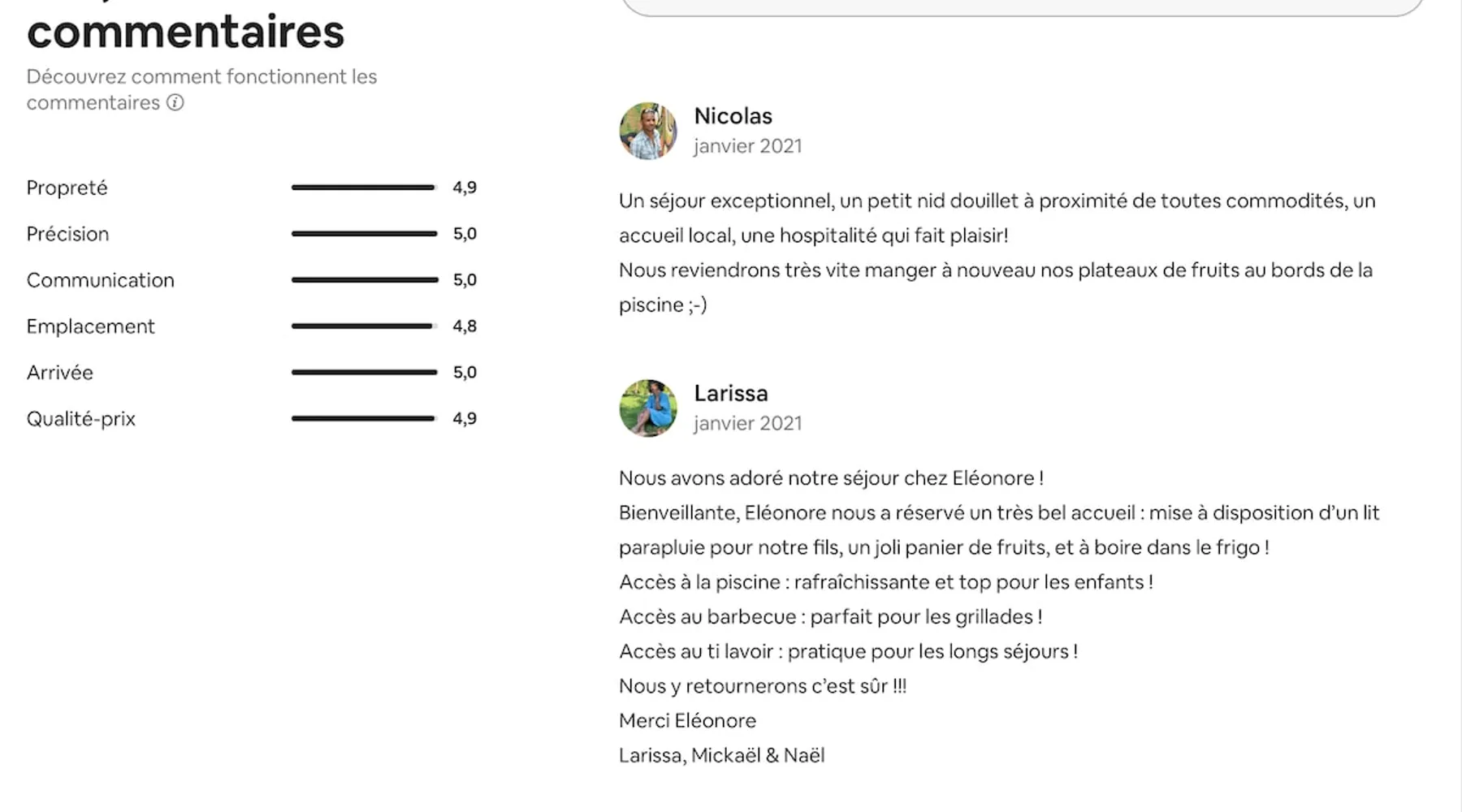This screenshot has width=1462, height=812.
Task: Click the Précision rating bar
Action: pyautogui.click(x=364, y=234)
